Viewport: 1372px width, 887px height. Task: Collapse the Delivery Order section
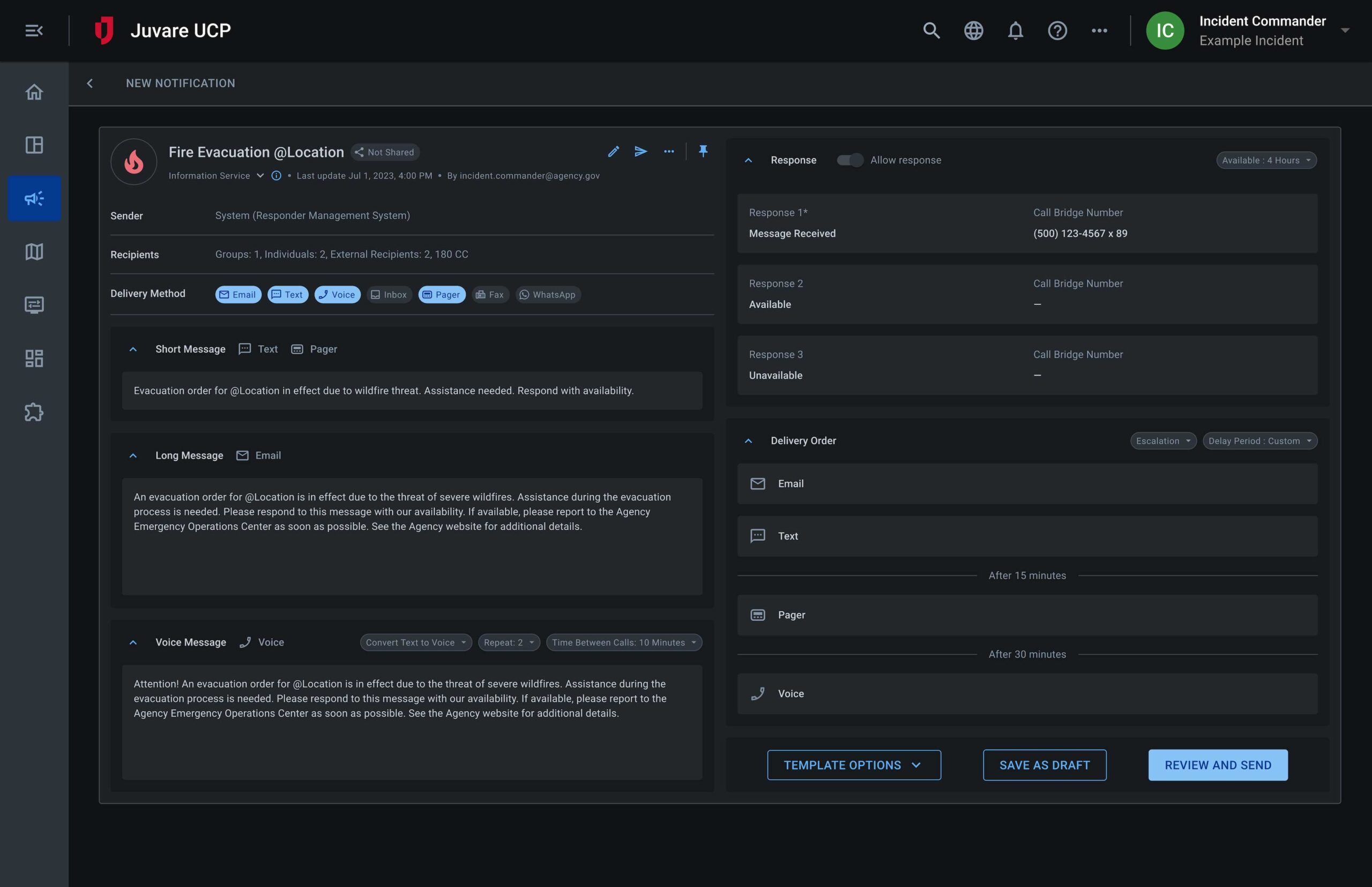tap(748, 441)
